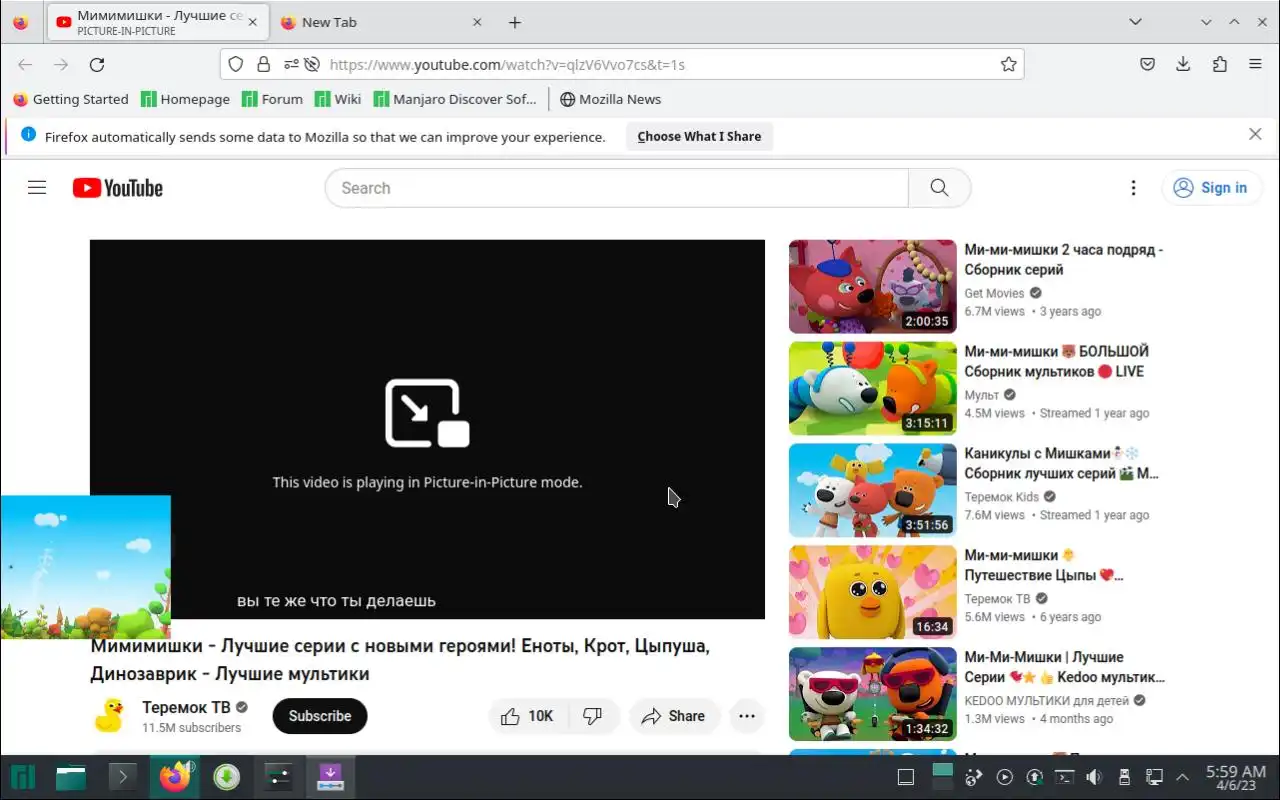Open Manjaro Discover Software bookmark
The image size is (1280, 800).
455,99
